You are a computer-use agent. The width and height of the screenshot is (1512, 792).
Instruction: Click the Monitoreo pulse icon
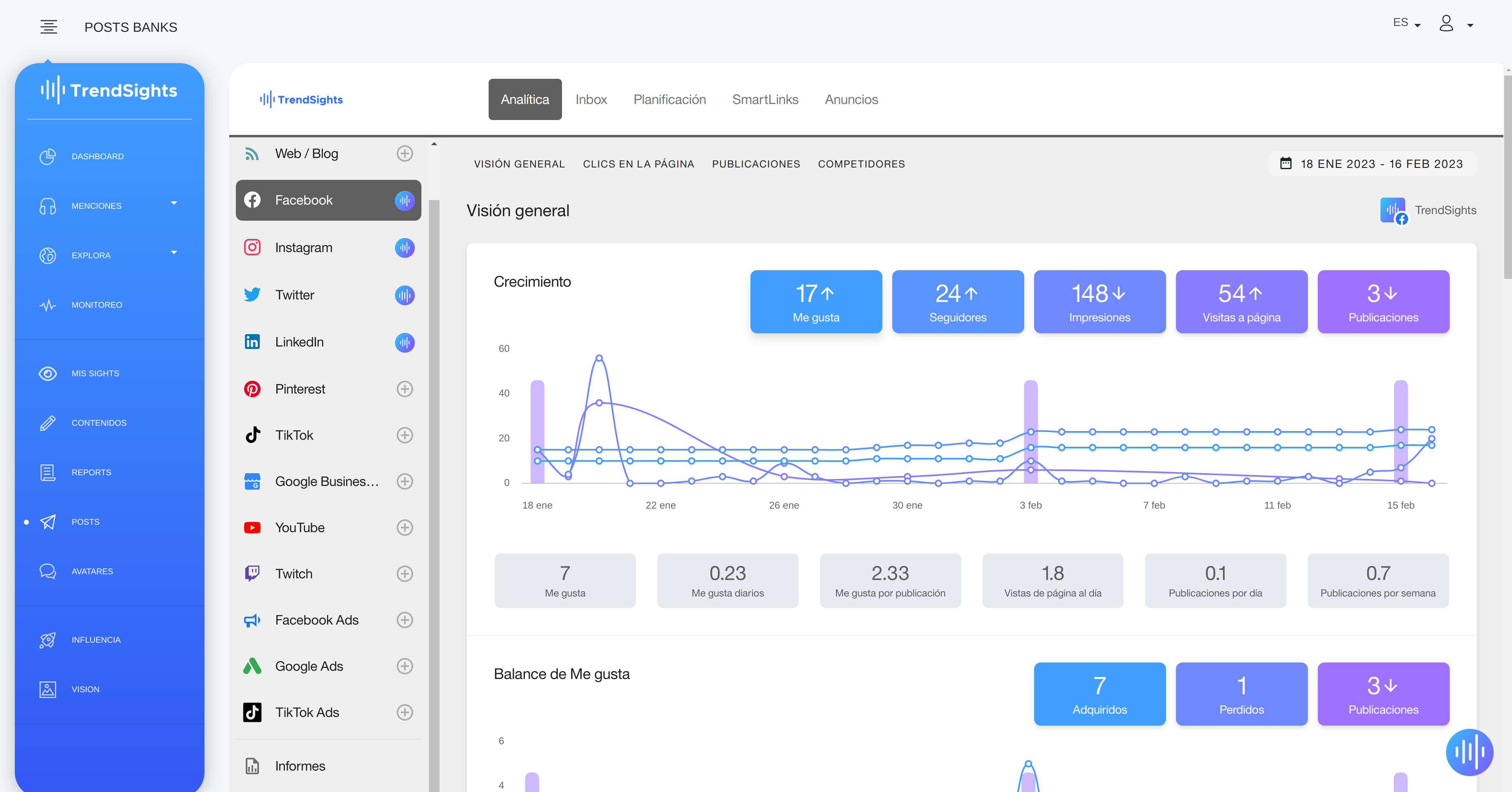(x=47, y=305)
